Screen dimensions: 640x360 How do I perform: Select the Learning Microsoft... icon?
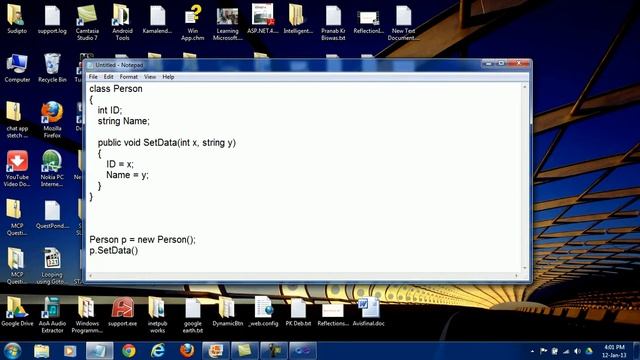point(227,24)
